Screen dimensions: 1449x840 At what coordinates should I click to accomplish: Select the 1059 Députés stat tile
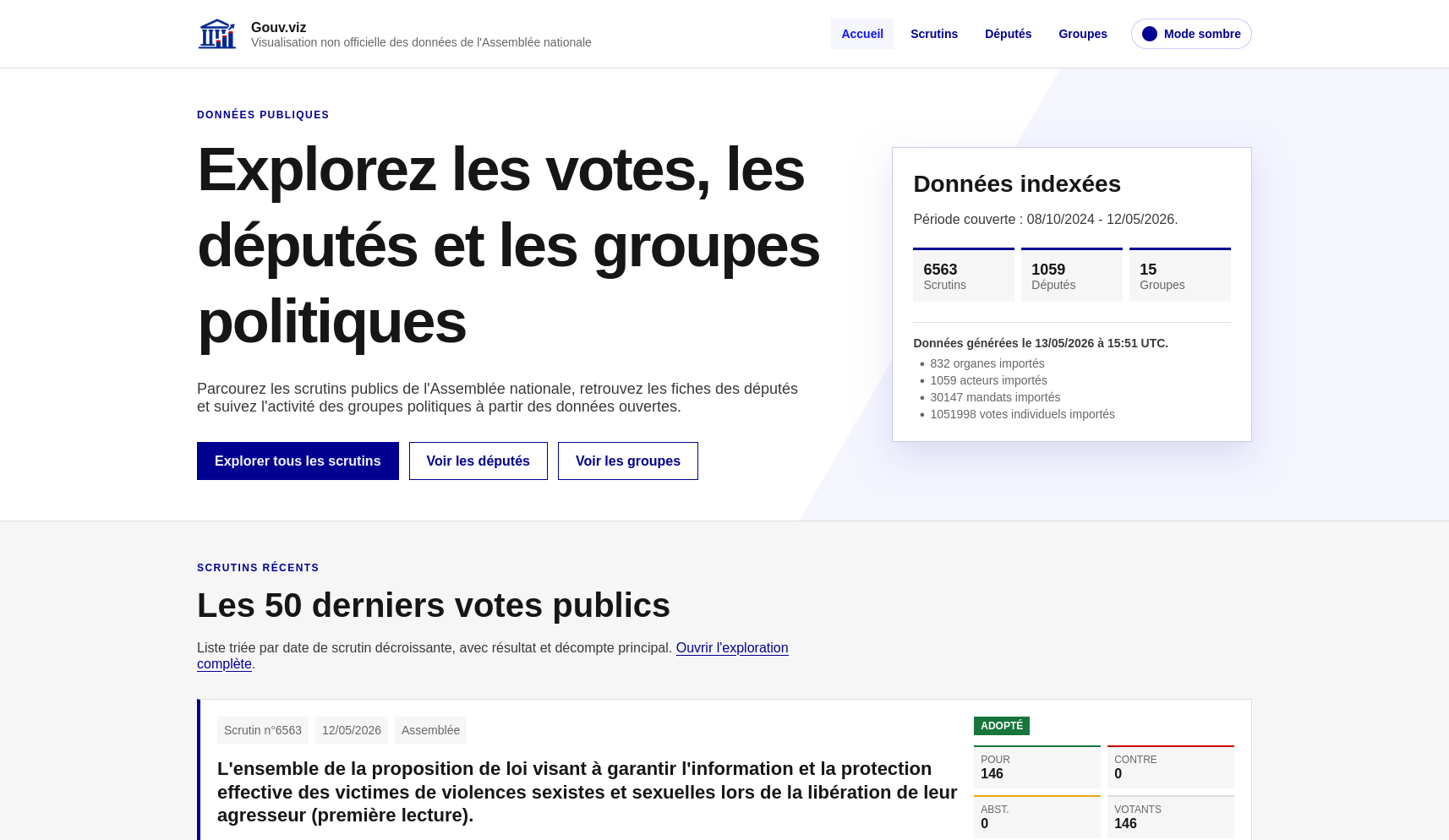point(1072,275)
